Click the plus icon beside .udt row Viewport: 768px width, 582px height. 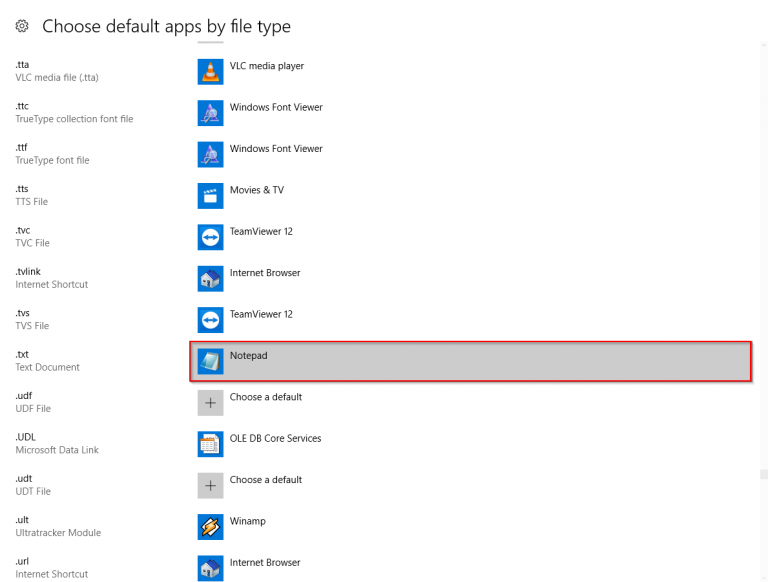pos(210,486)
